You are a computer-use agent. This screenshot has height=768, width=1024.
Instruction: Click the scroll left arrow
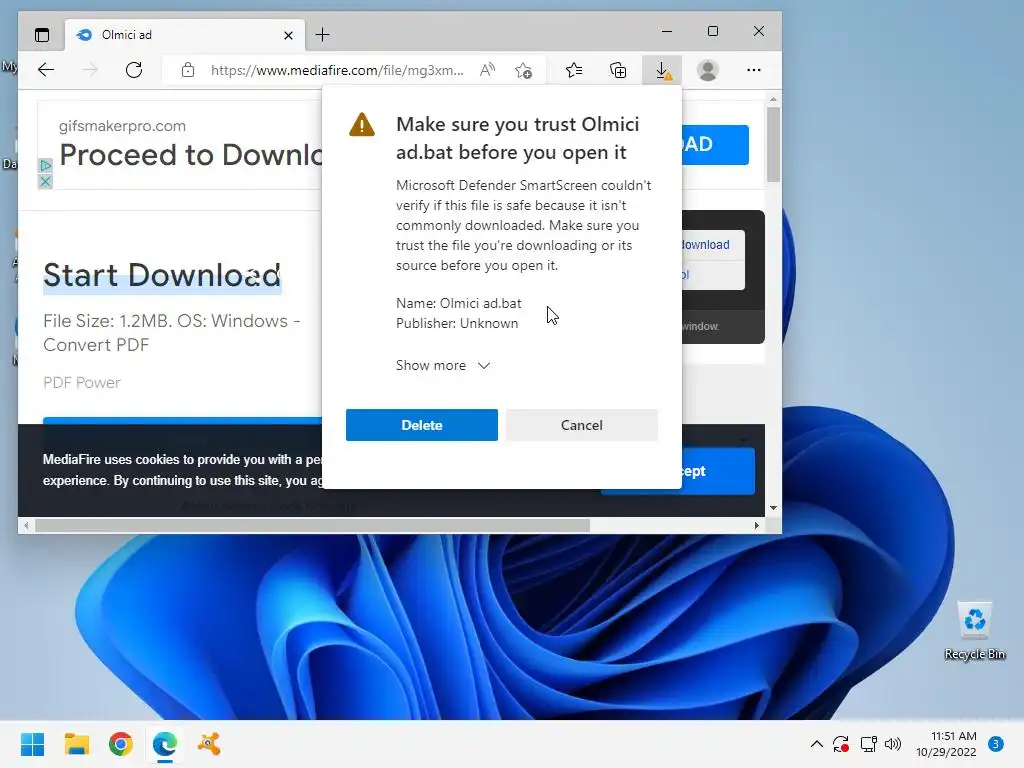pyautogui.click(x=26, y=526)
